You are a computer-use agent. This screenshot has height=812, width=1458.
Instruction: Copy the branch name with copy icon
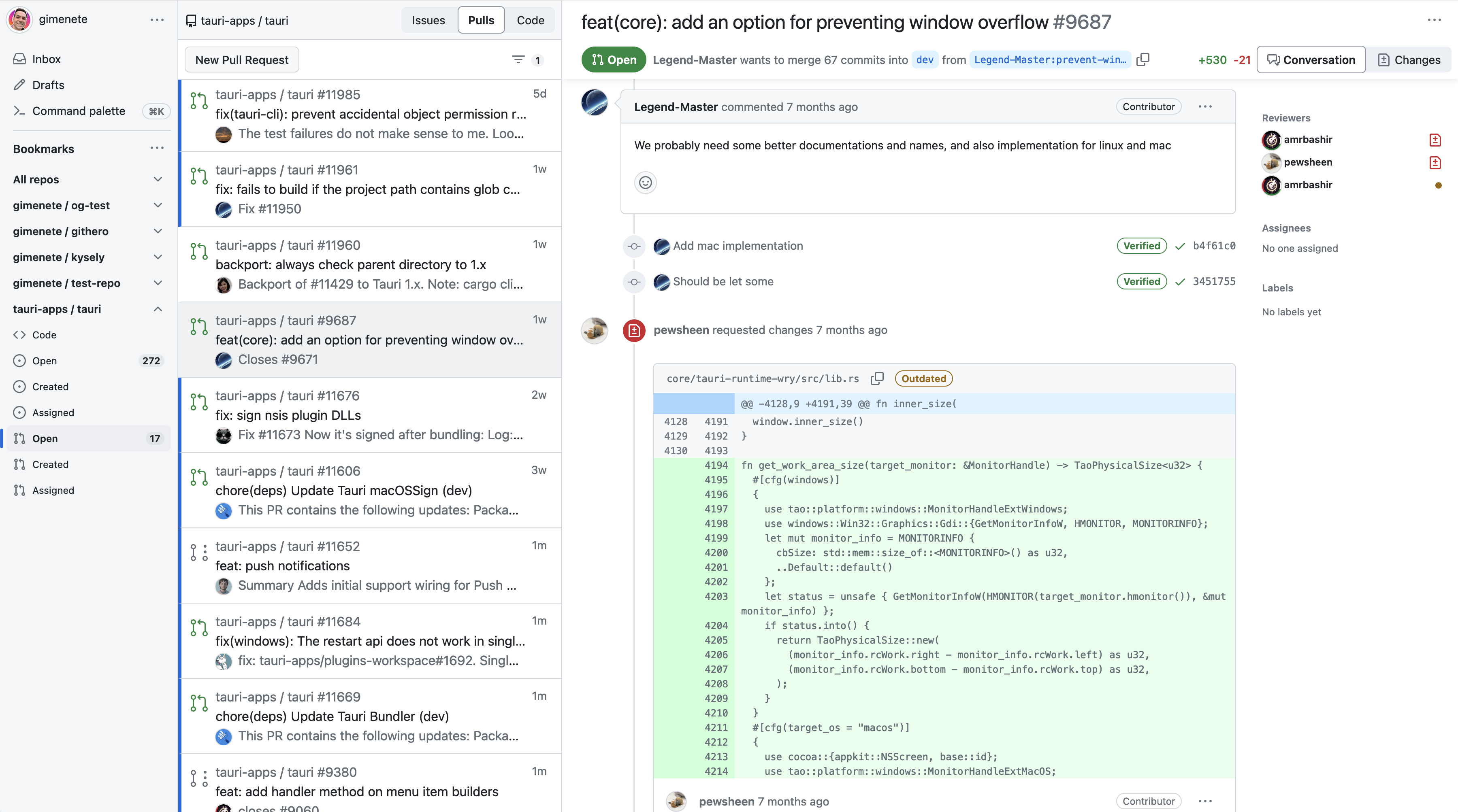(1143, 60)
